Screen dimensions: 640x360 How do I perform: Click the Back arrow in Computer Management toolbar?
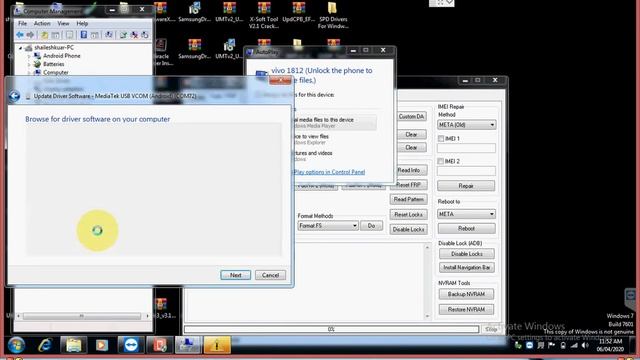coord(20,35)
